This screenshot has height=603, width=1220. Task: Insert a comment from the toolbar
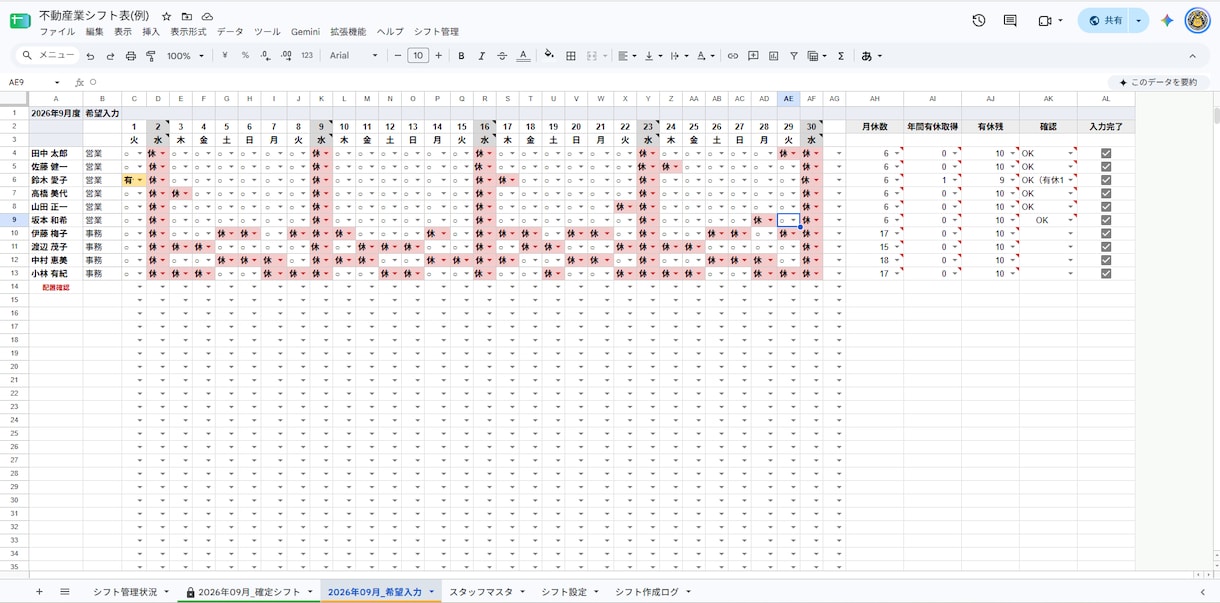pos(753,56)
